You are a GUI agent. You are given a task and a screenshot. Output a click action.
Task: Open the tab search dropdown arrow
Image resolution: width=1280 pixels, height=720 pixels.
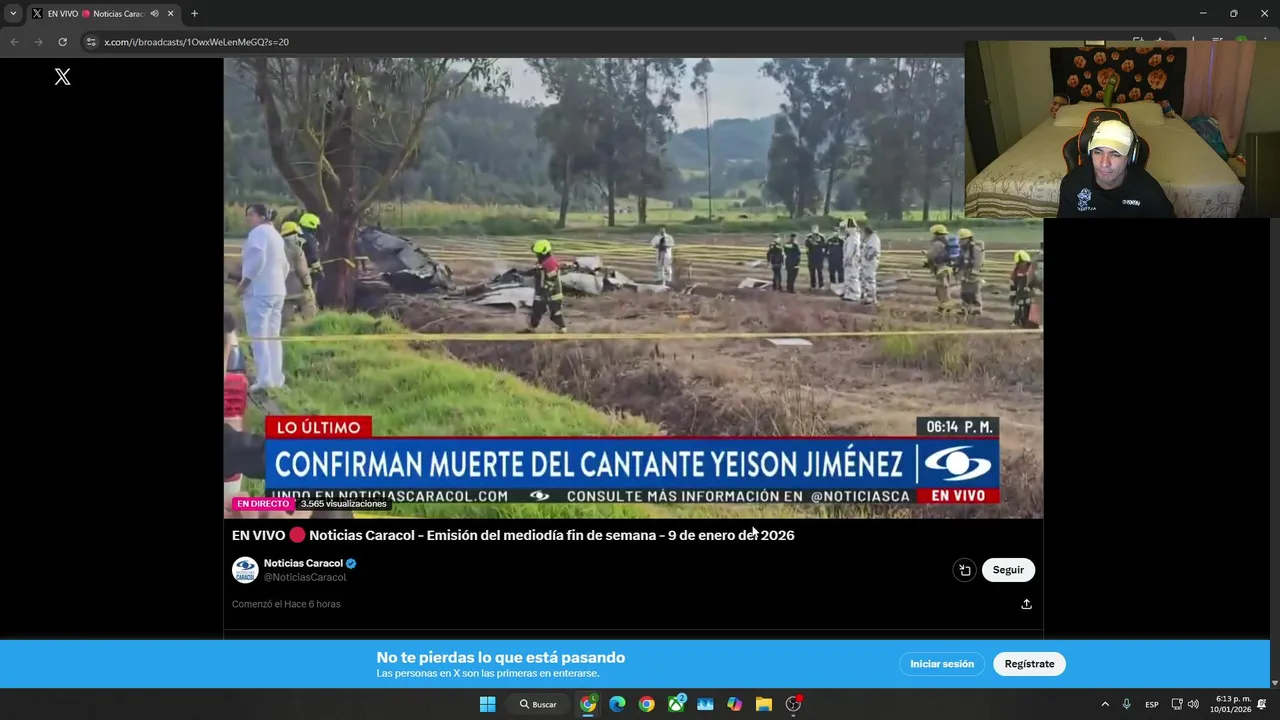click(13, 13)
